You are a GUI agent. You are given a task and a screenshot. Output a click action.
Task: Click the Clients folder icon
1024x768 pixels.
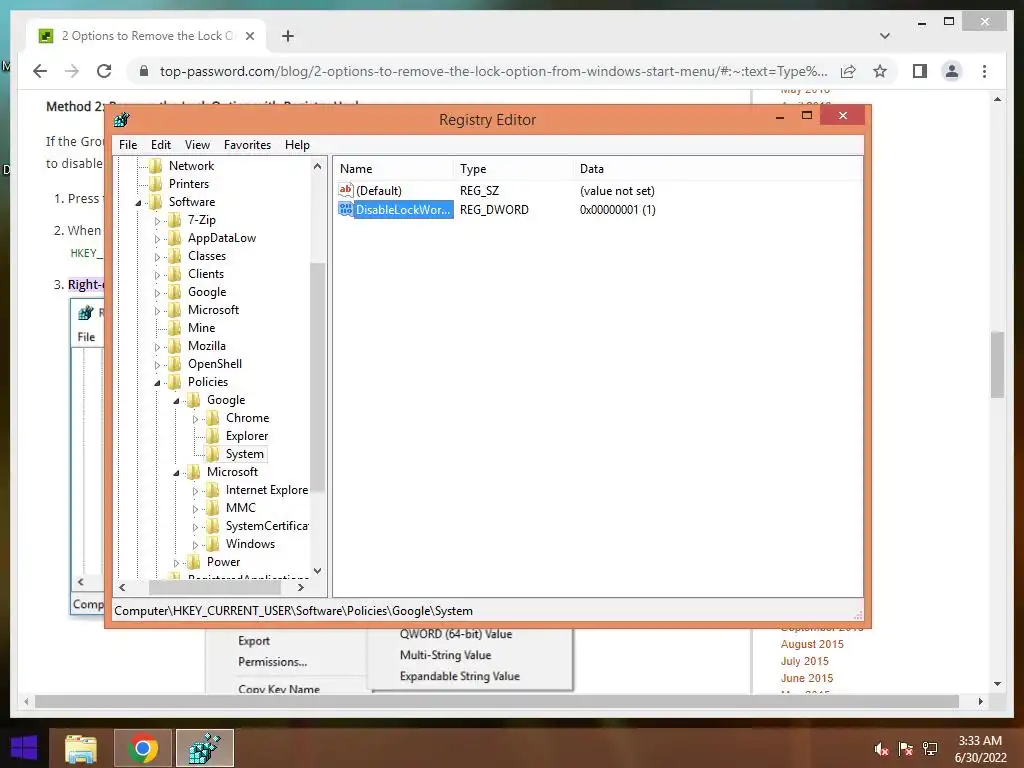tap(175, 274)
